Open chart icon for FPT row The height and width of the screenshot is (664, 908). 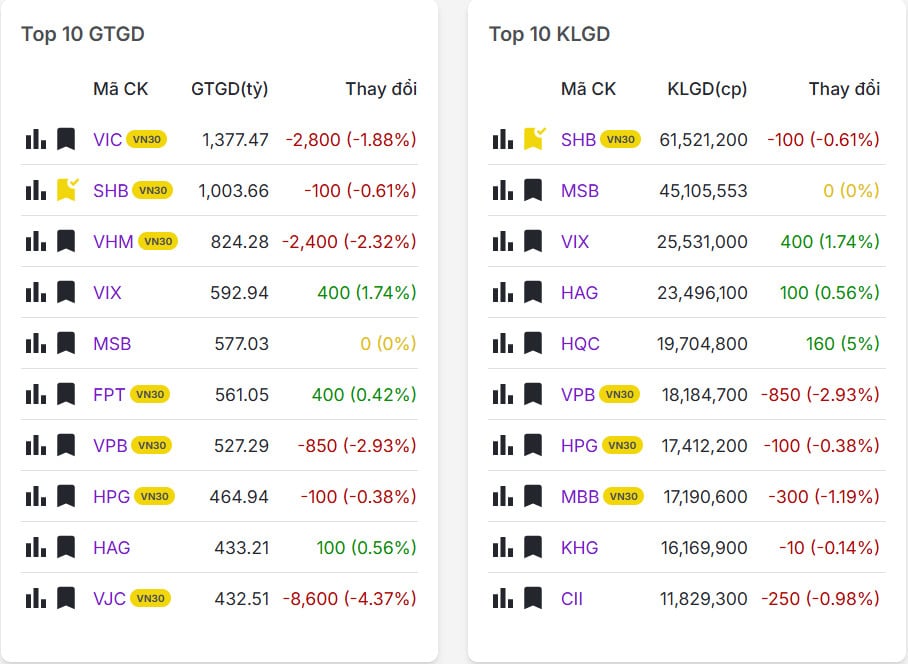pos(36,394)
